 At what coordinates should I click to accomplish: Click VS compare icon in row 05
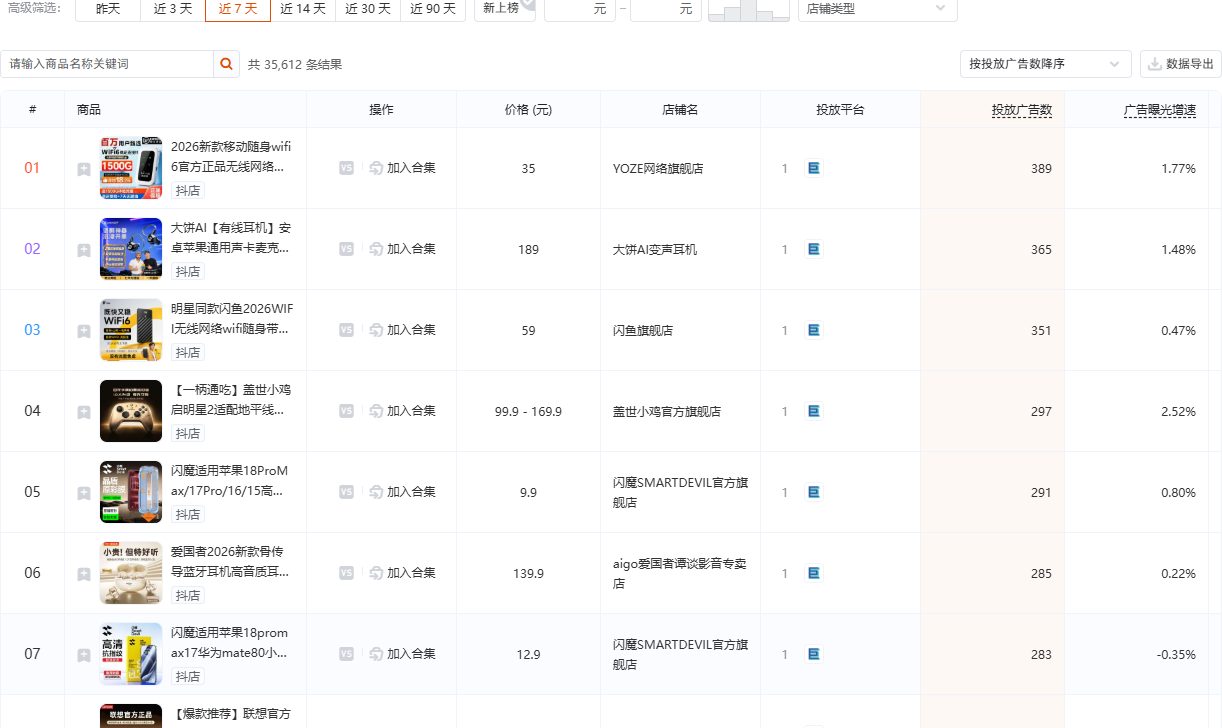tap(346, 492)
